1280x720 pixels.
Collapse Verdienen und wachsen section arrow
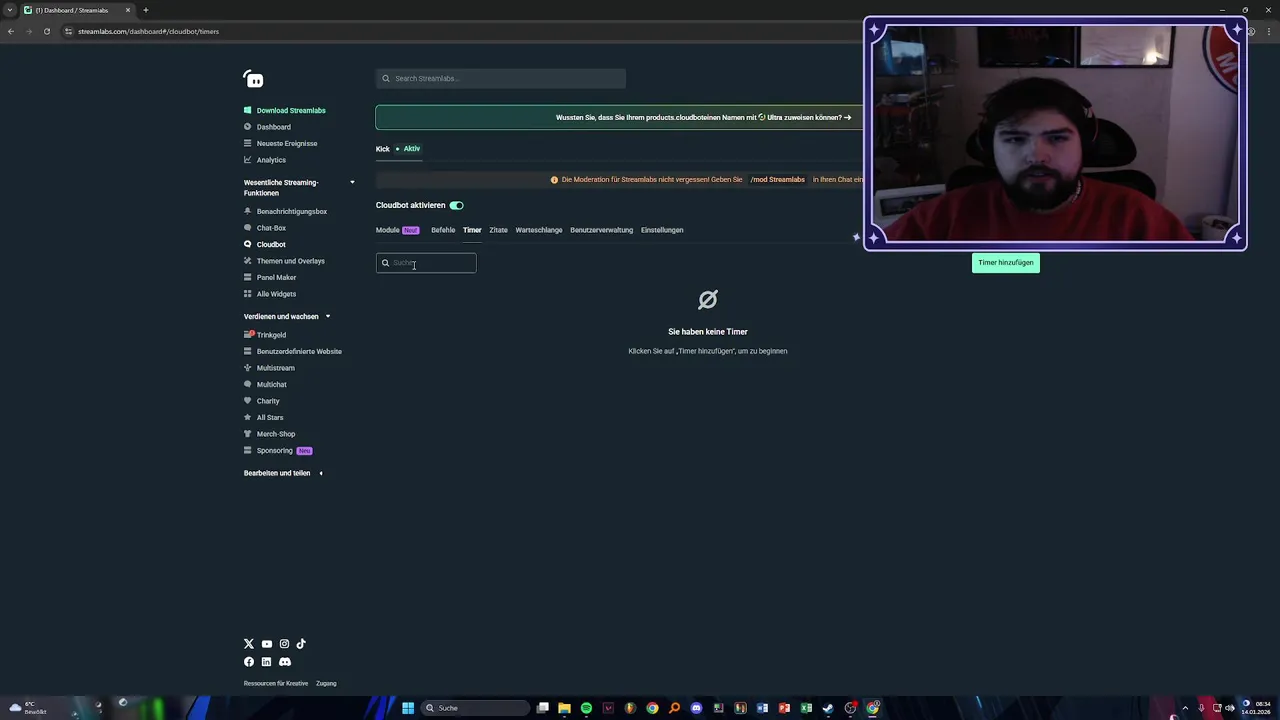[327, 316]
